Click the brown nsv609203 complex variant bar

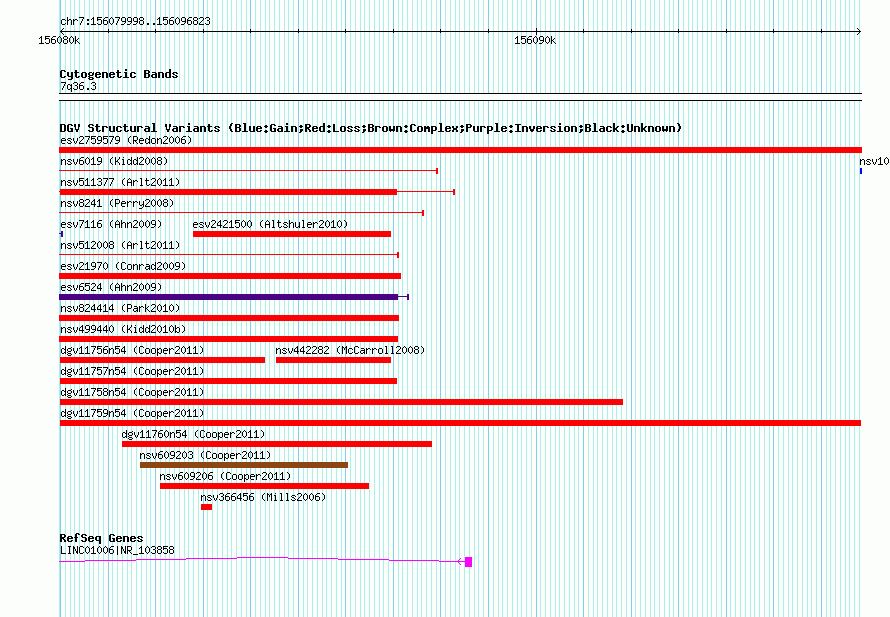[x=244, y=465]
